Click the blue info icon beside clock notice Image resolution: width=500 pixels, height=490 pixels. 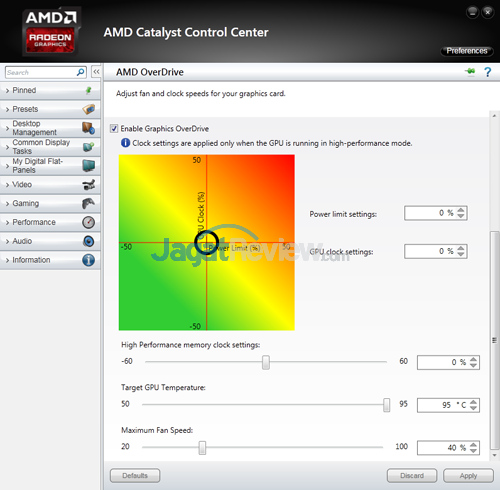point(125,143)
